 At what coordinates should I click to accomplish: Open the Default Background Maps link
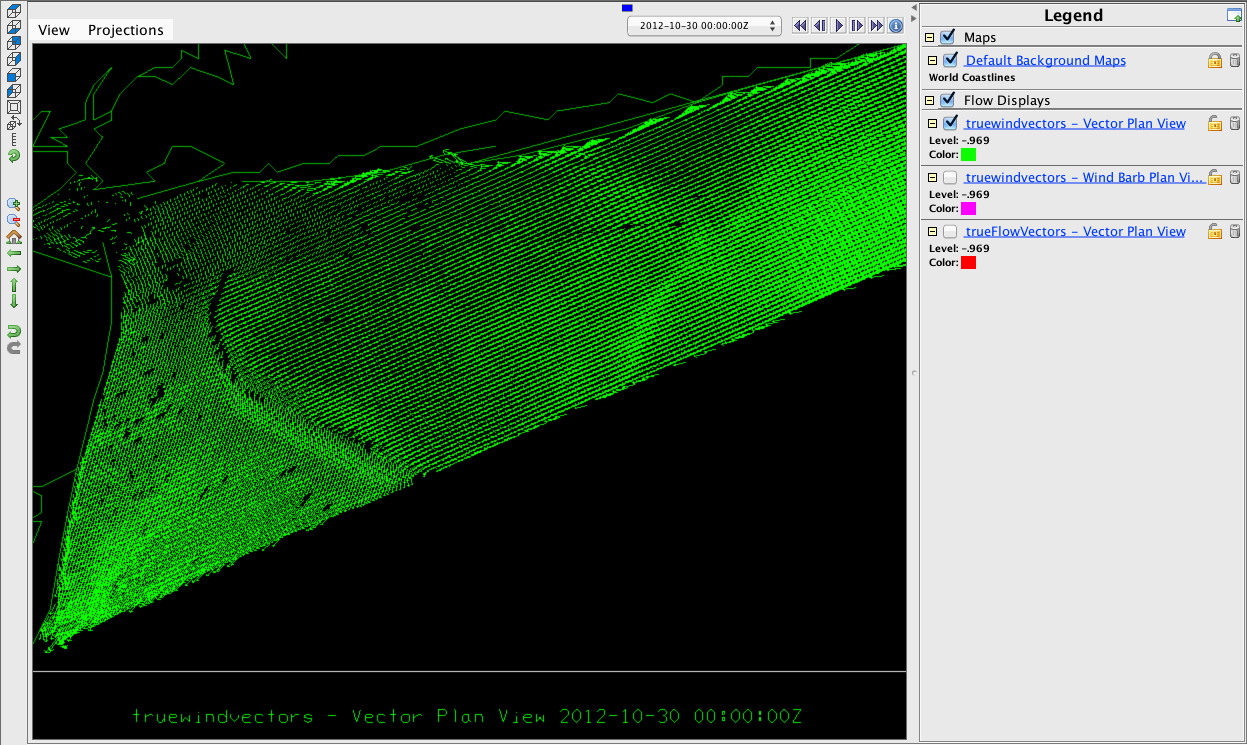tap(1045, 61)
